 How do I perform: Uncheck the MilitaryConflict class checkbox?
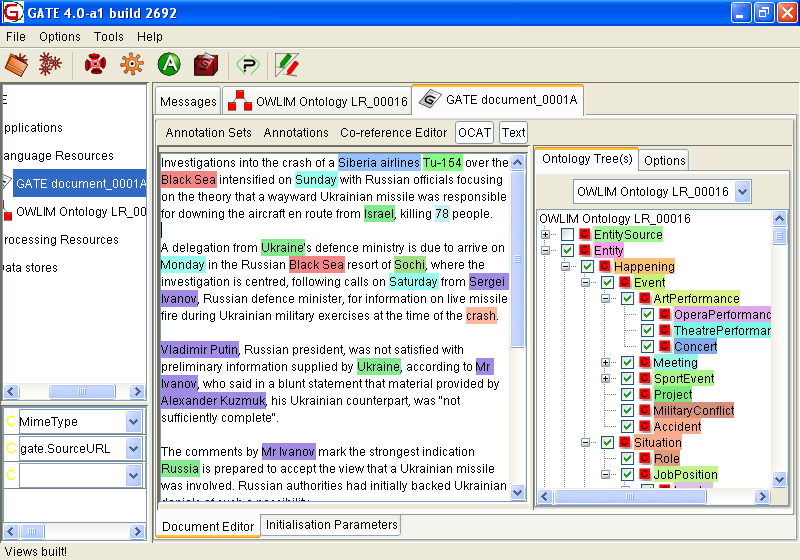(x=627, y=410)
